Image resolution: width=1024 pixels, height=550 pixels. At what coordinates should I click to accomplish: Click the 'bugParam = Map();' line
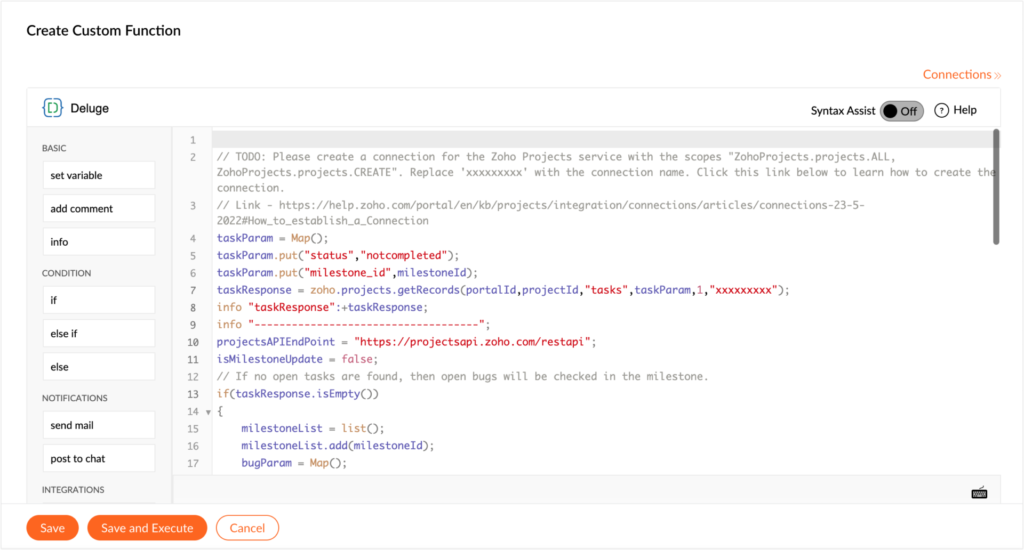tap(294, 463)
